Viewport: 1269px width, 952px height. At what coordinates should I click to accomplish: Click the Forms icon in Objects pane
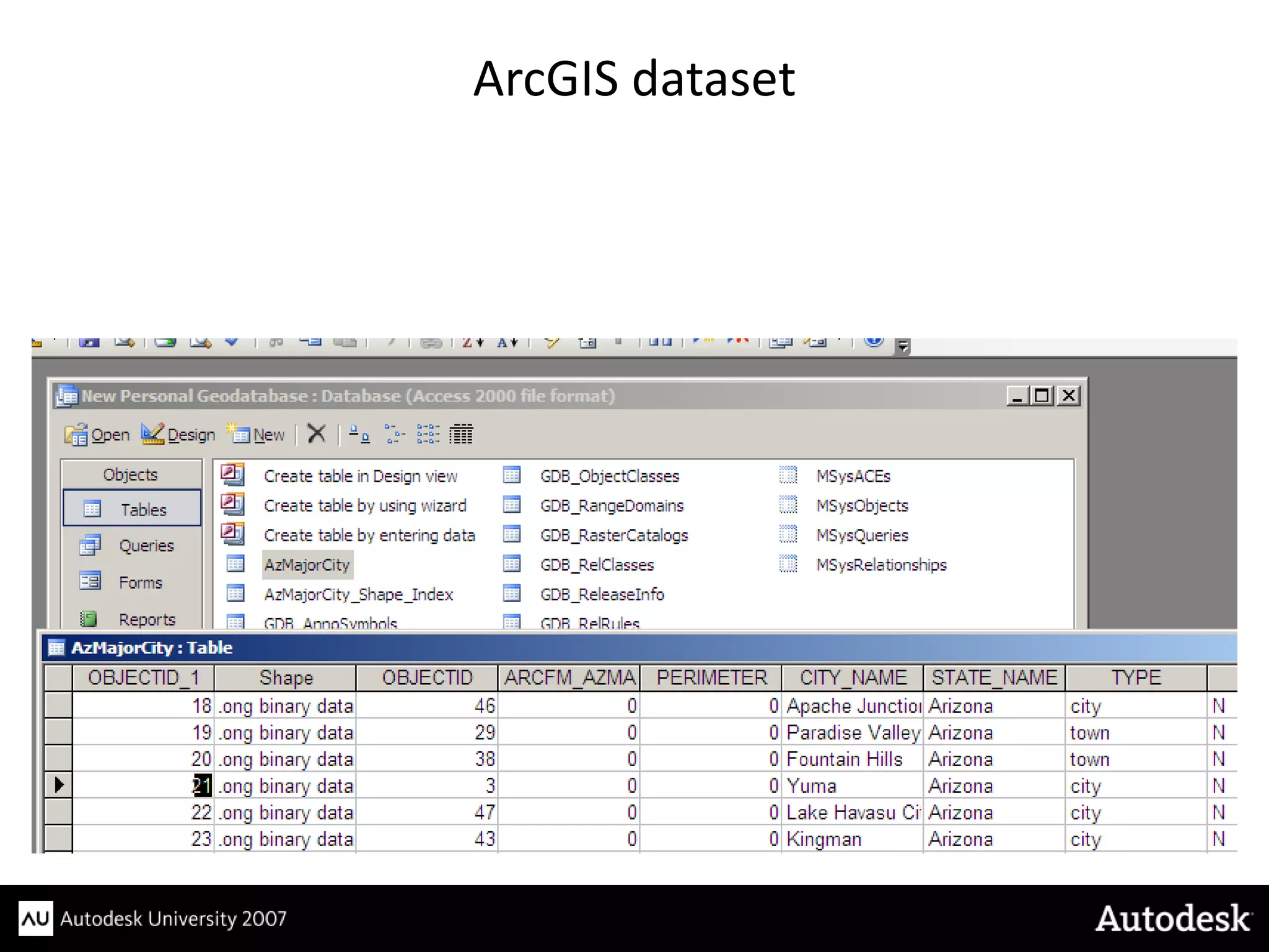(90, 581)
